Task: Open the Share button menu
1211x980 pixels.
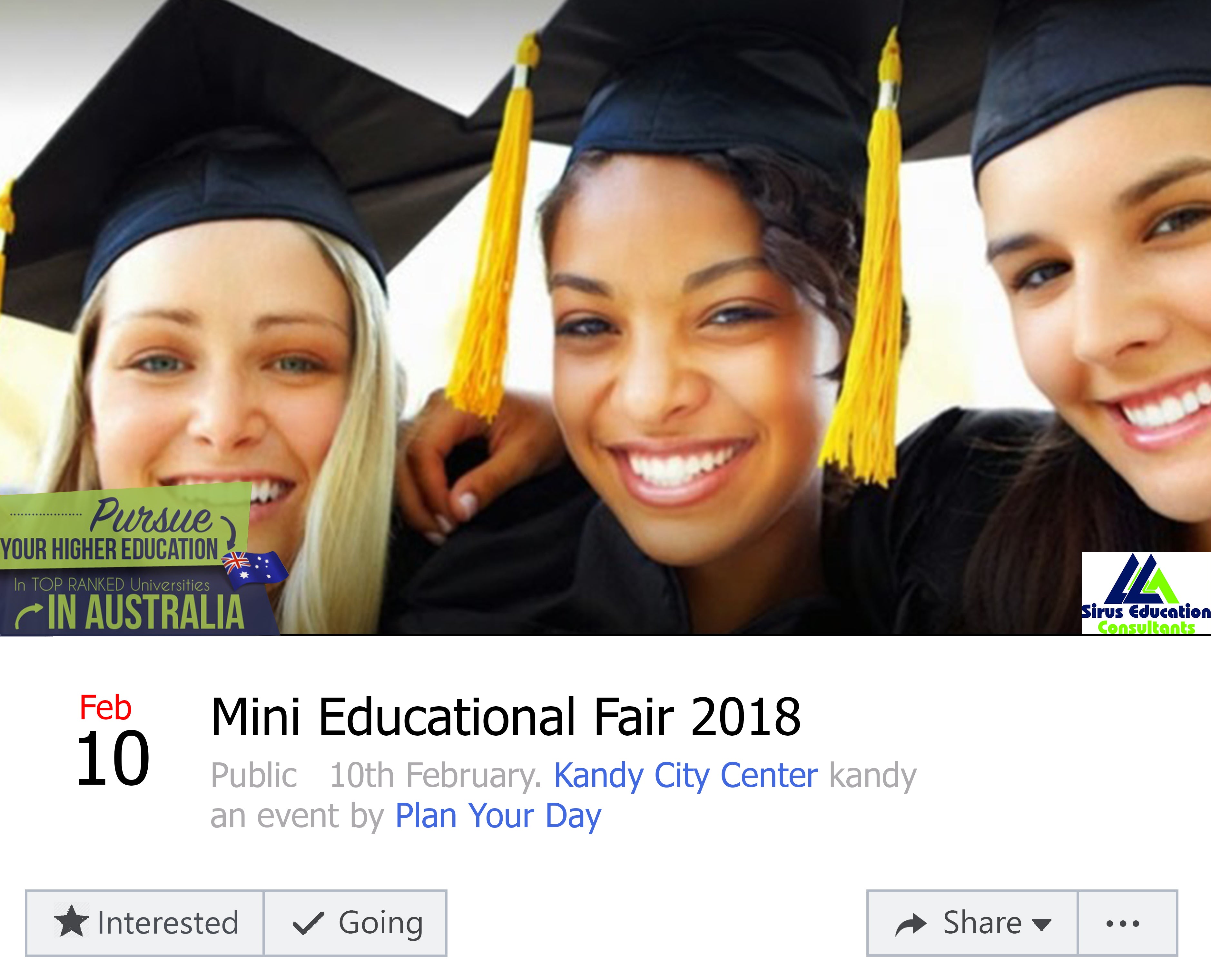Action: (972, 923)
